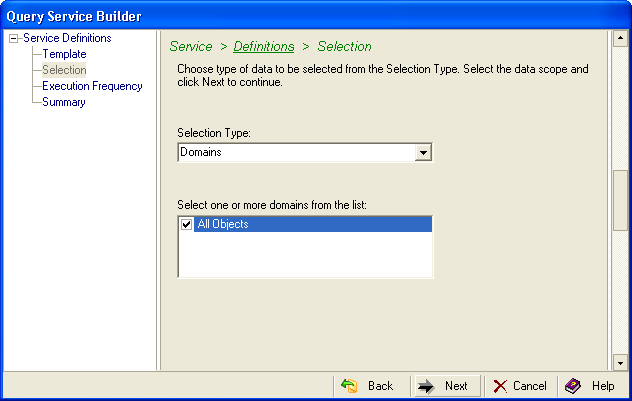Viewport: 632px width, 401px height.
Task: Click the red Cancel X icon
Action: click(x=500, y=386)
